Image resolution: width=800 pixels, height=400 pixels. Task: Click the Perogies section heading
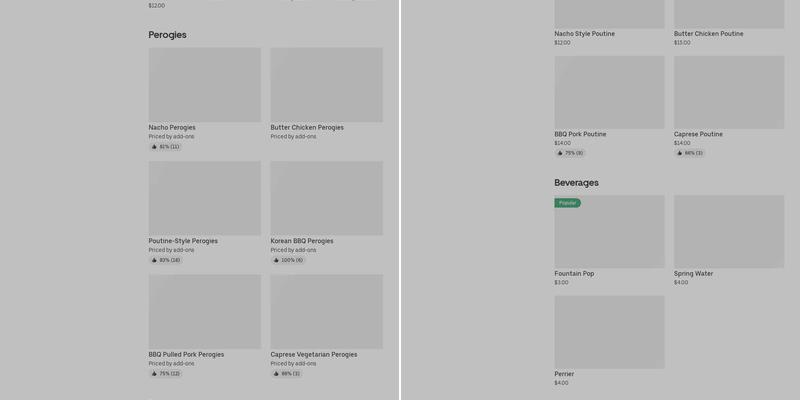(167, 35)
